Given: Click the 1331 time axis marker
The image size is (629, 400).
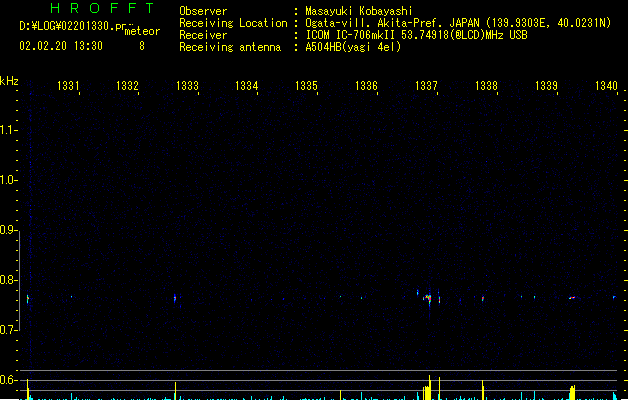Looking at the screenshot, I should click(x=68, y=85).
